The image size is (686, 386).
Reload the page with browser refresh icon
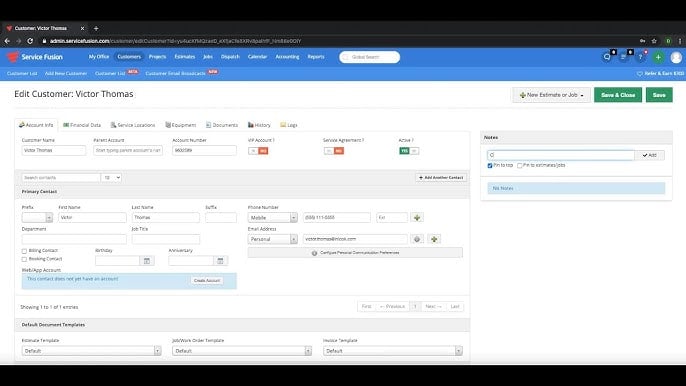point(30,41)
